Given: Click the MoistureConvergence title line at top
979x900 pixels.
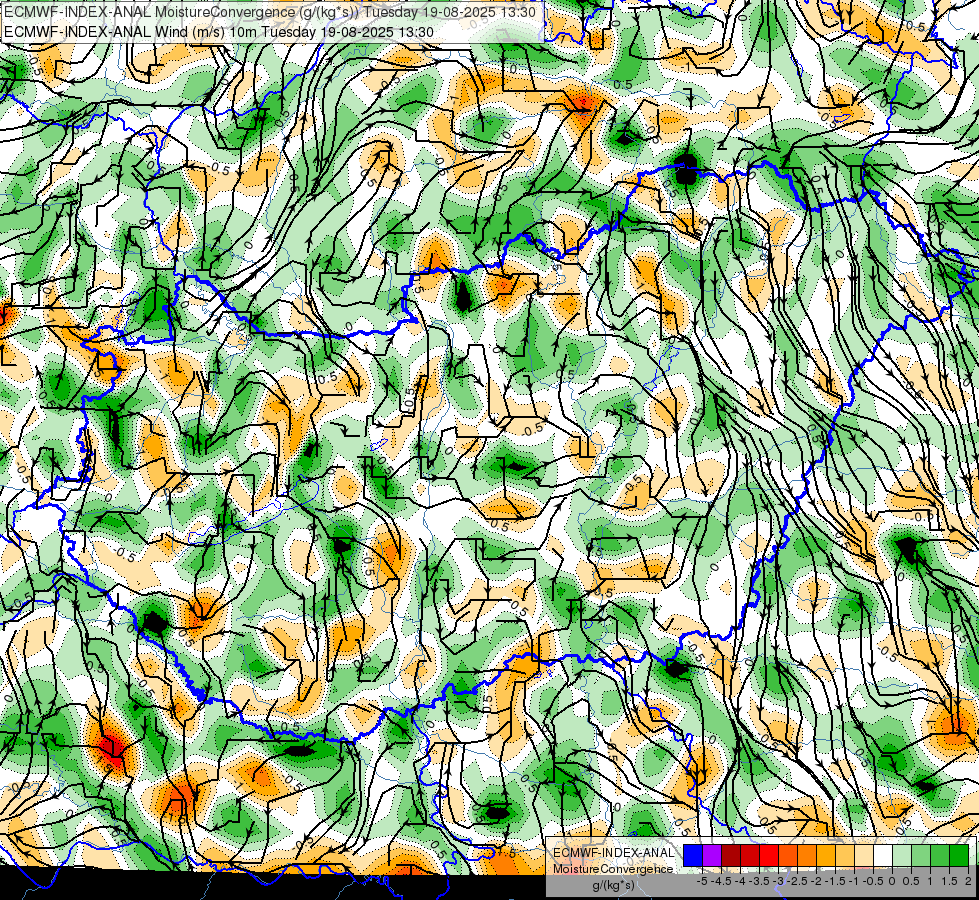Looking at the screenshot, I should pyautogui.click(x=269, y=12).
